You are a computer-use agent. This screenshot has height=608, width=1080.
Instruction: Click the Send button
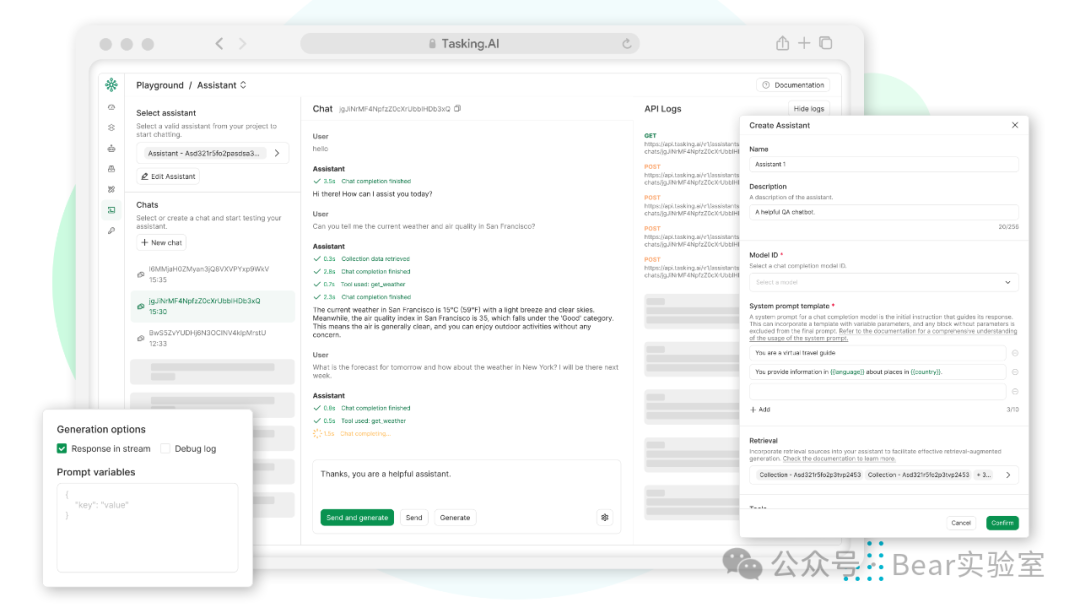[x=414, y=517]
